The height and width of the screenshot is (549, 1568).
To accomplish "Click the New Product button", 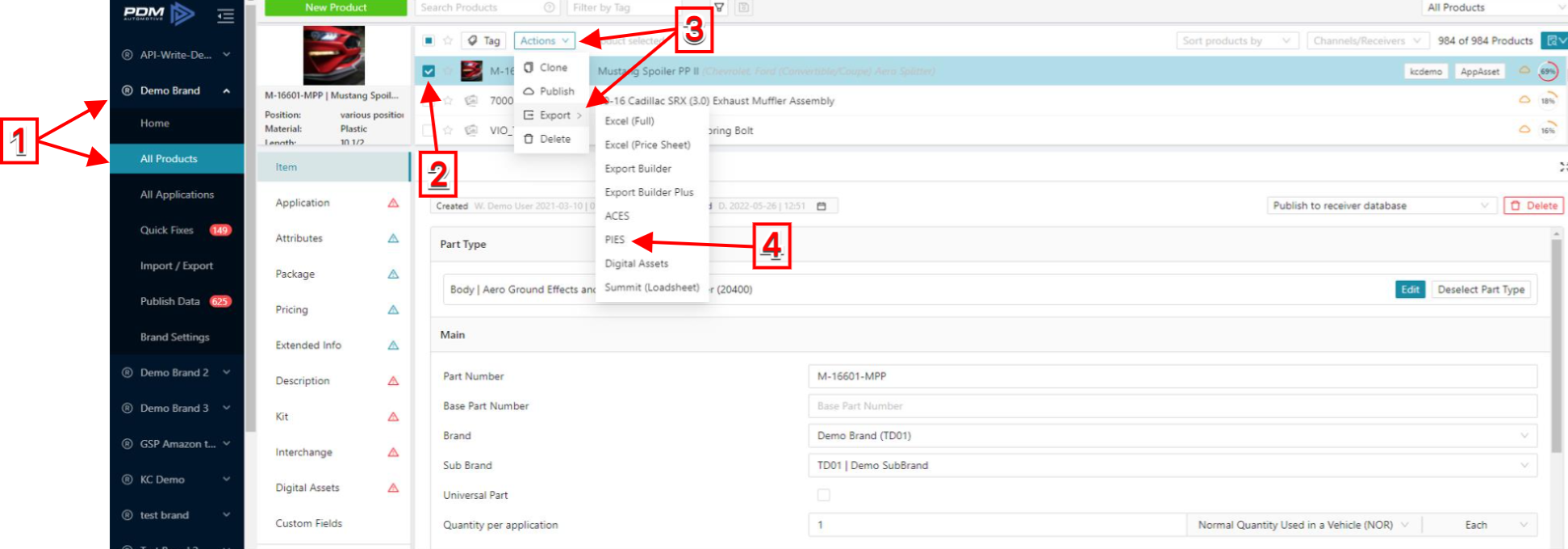I will (336, 7).
